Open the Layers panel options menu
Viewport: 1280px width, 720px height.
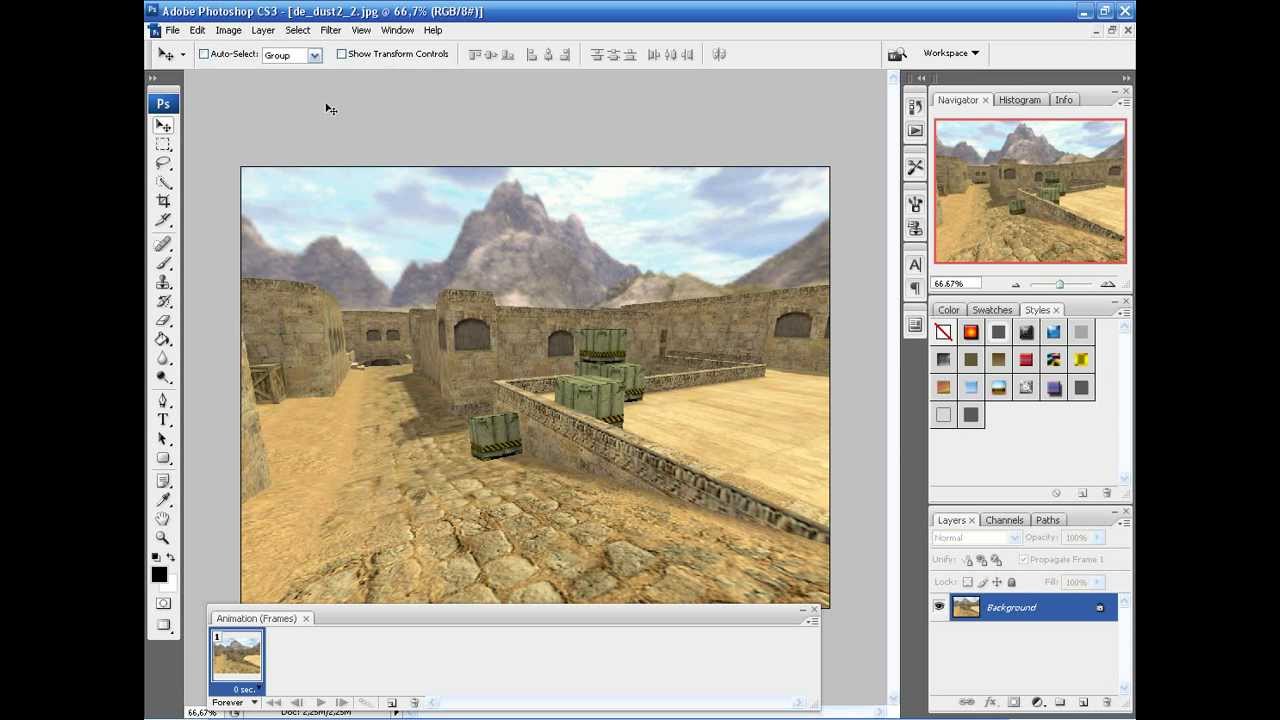(1124, 522)
